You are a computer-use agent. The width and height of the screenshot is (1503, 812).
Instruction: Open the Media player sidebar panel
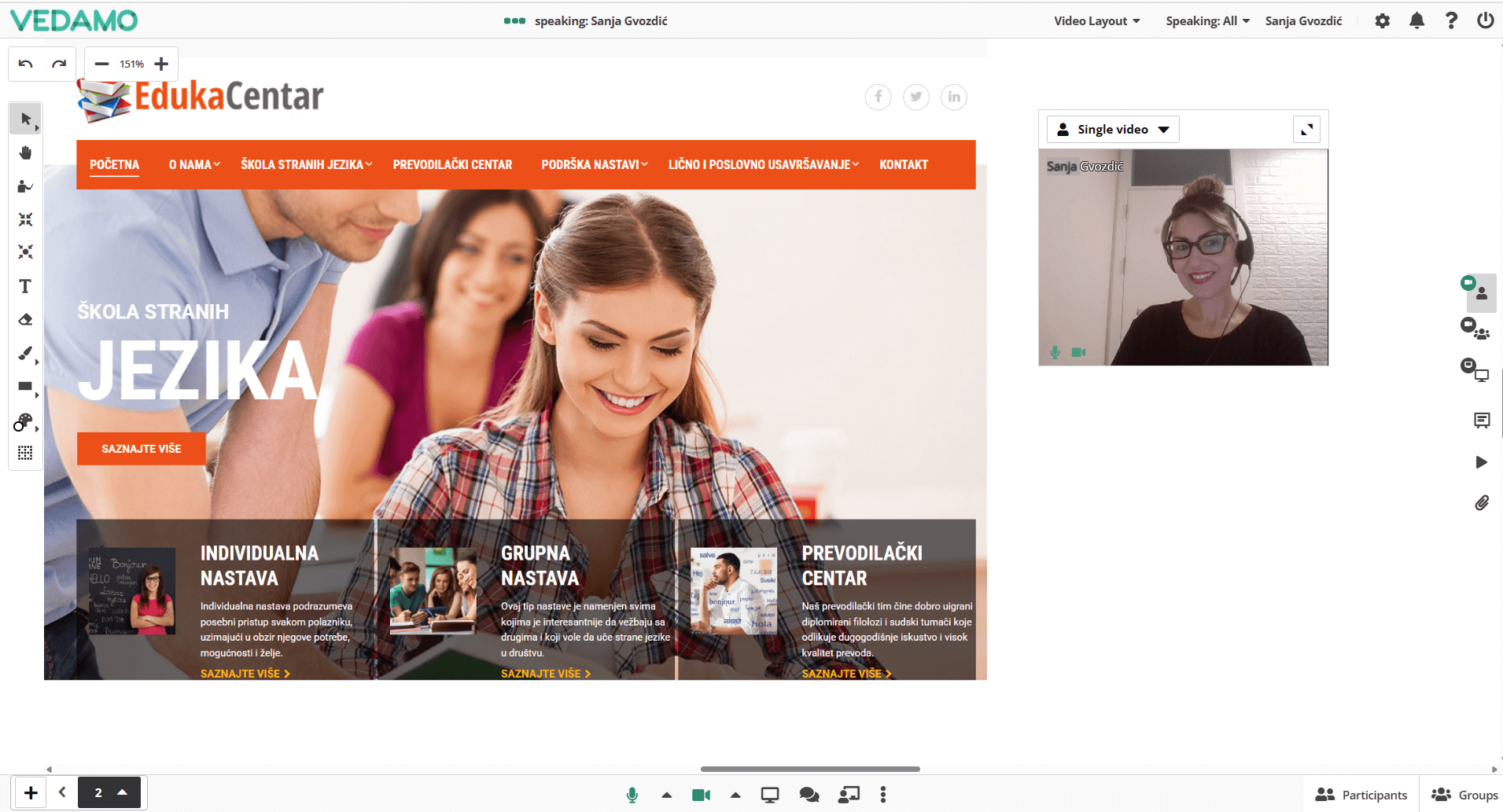(x=1482, y=462)
